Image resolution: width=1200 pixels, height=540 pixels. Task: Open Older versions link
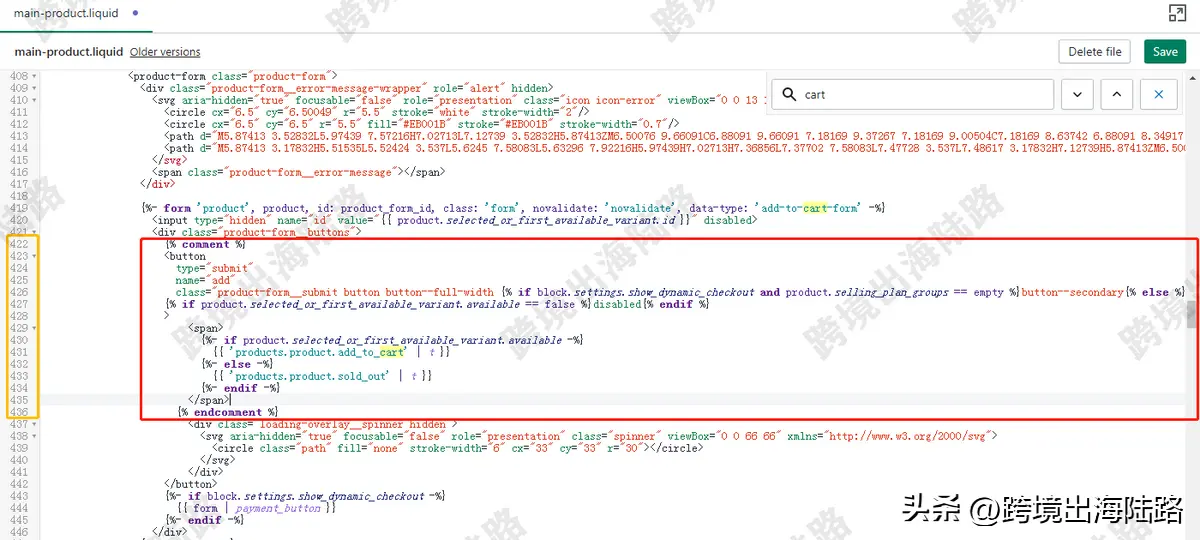tap(165, 52)
